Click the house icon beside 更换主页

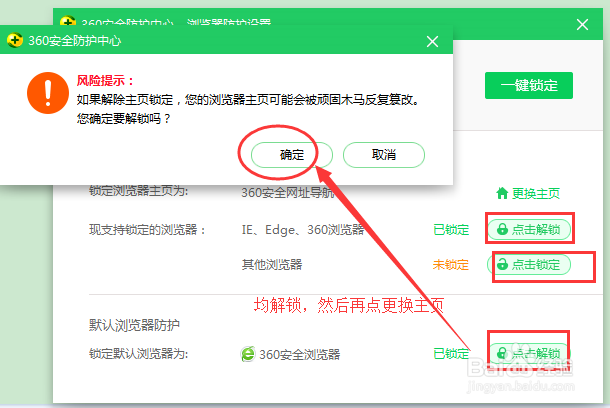502,193
